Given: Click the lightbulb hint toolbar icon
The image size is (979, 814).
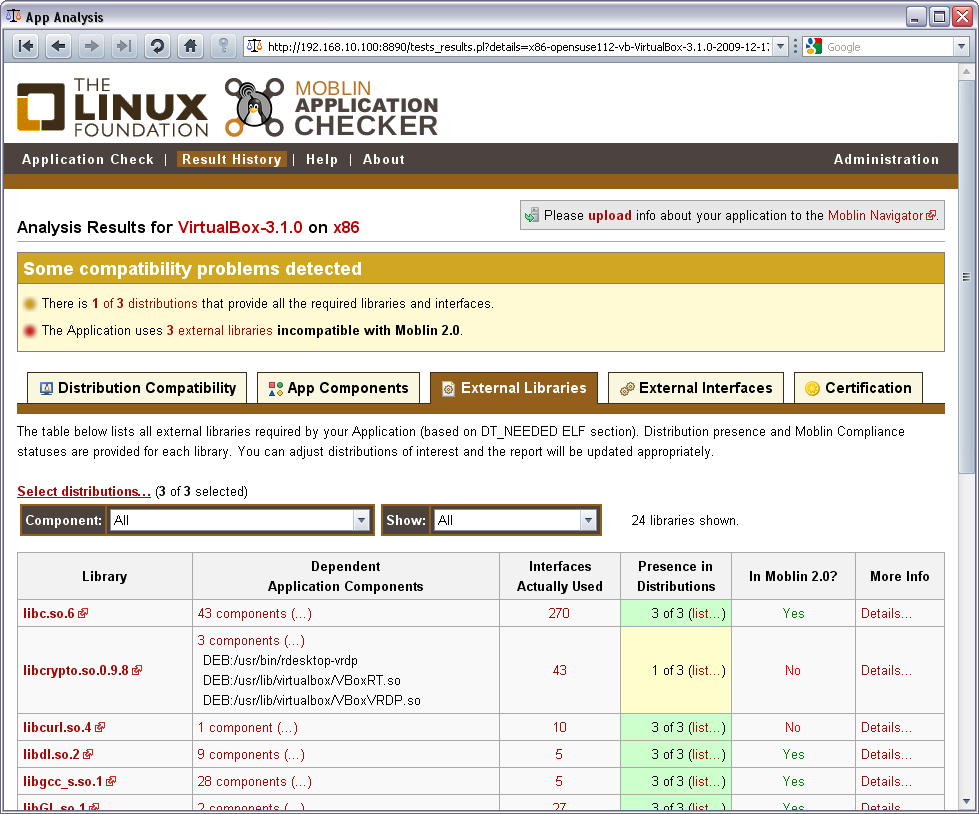Looking at the screenshot, I should [x=223, y=46].
